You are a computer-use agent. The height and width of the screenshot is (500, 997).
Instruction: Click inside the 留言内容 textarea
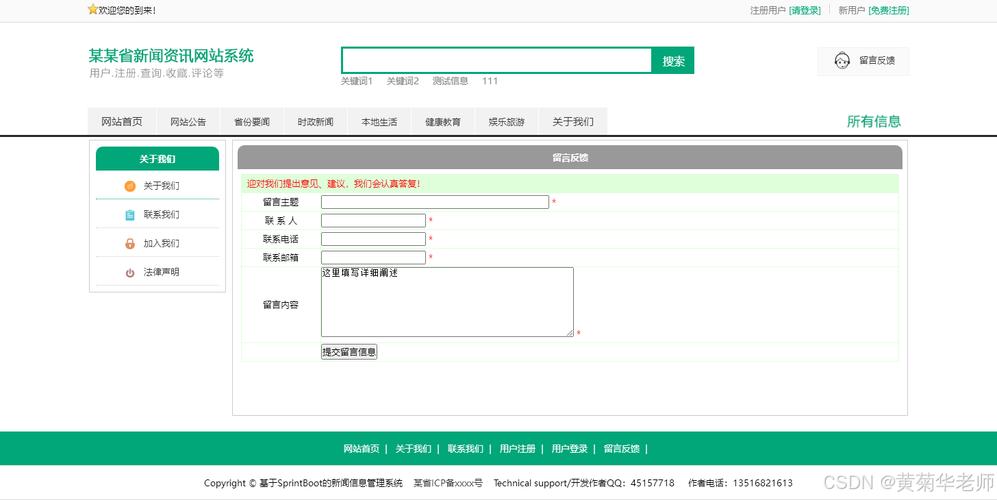pyautogui.click(x=447, y=302)
